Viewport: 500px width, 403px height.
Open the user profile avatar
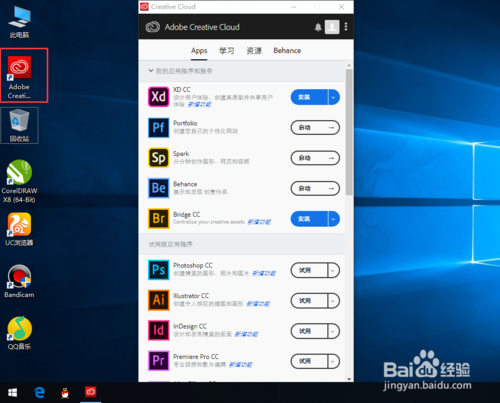coord(332,27)
